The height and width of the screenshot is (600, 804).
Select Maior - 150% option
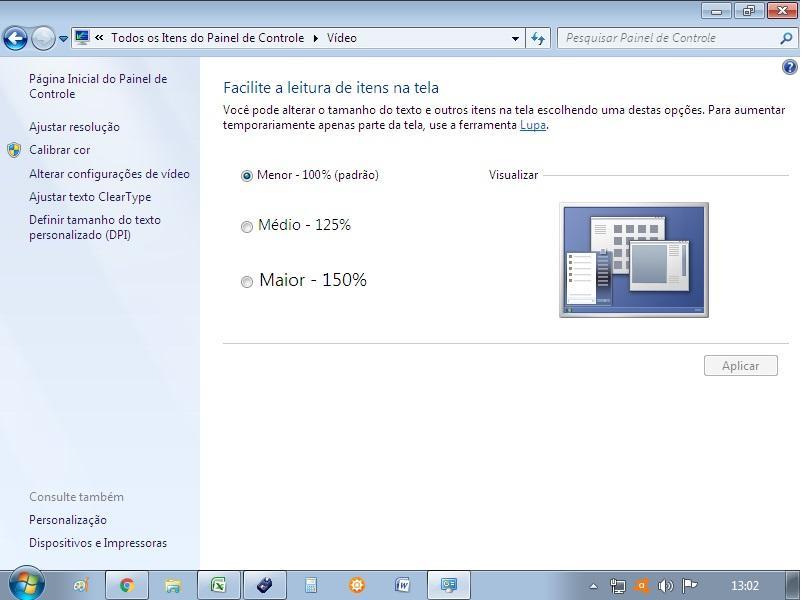(x=304, y=280)
